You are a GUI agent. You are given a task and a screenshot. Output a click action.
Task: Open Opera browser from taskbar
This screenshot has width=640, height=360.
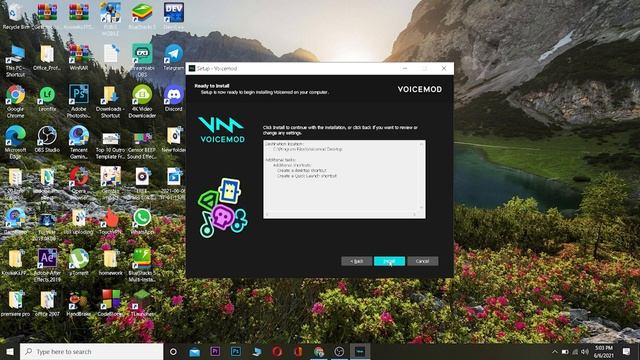(x=277, y=351)
